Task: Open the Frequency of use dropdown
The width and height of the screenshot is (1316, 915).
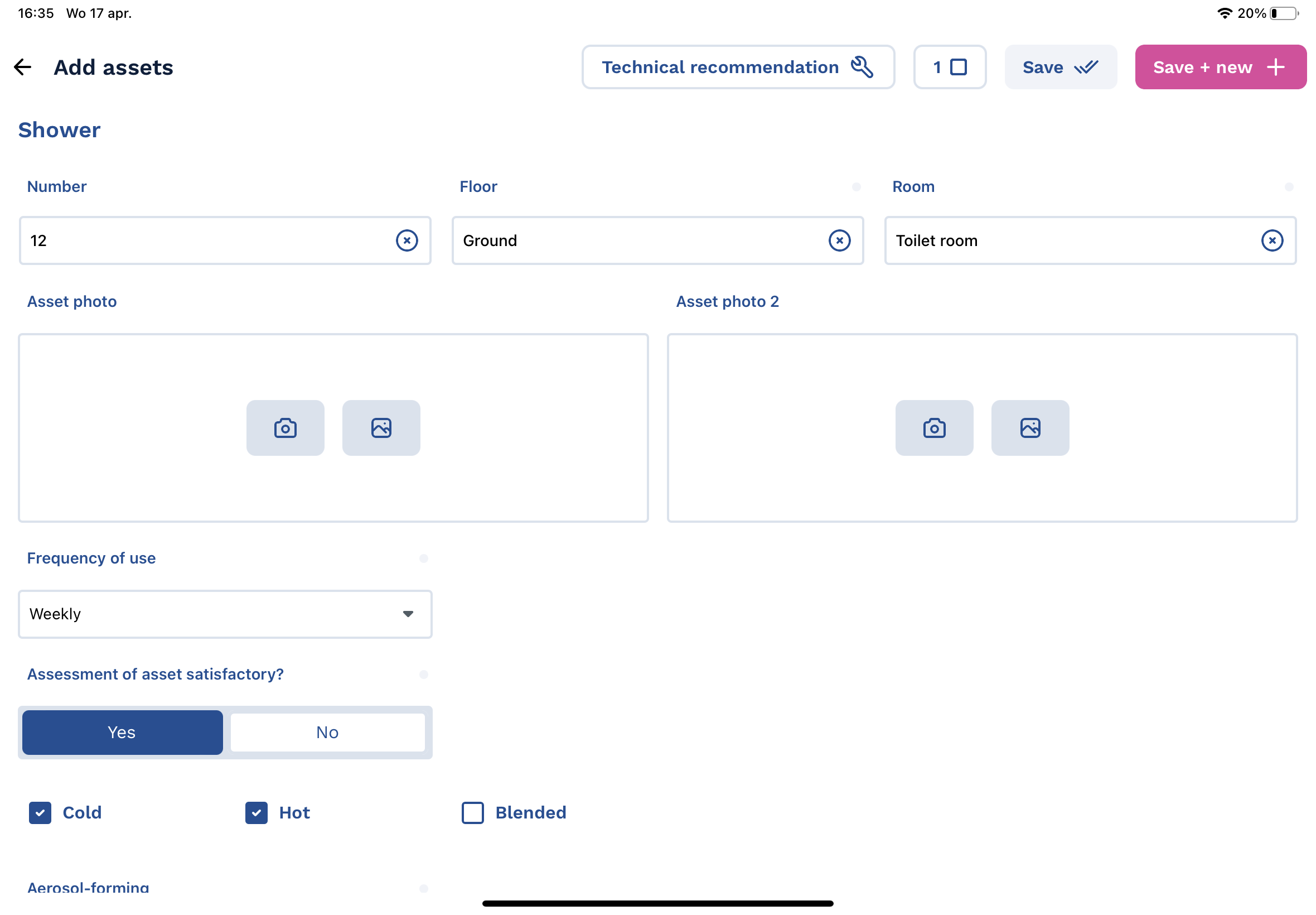Action: pos(225,614)
